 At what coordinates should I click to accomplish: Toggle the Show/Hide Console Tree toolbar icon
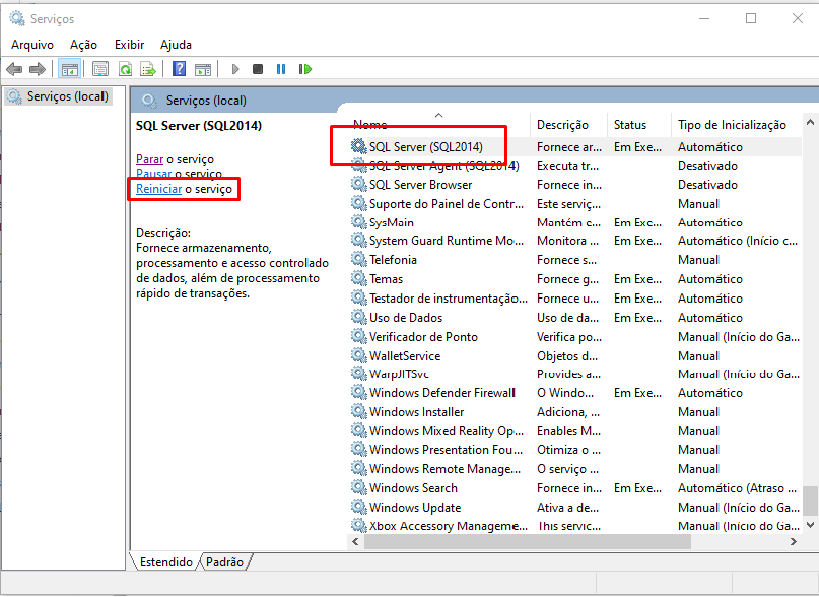tap(69, 69)
